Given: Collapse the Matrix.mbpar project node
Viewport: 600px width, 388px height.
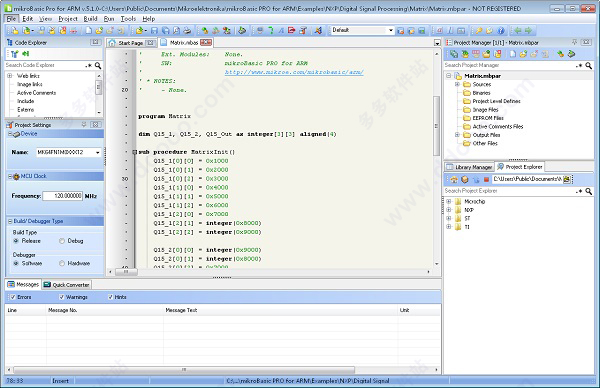Looking at the screenshot, I should pos(449,76).
